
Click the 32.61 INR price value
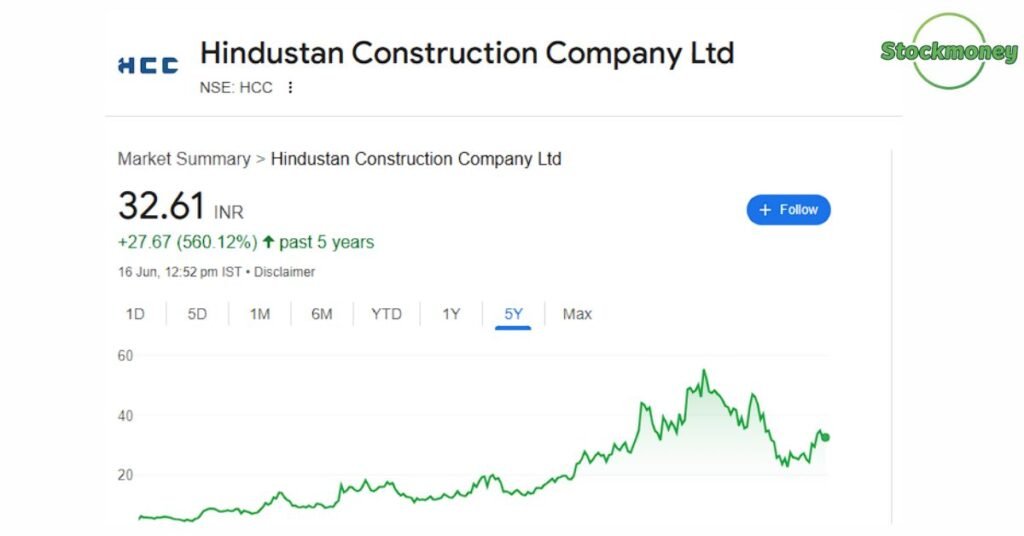click(181, 206)
